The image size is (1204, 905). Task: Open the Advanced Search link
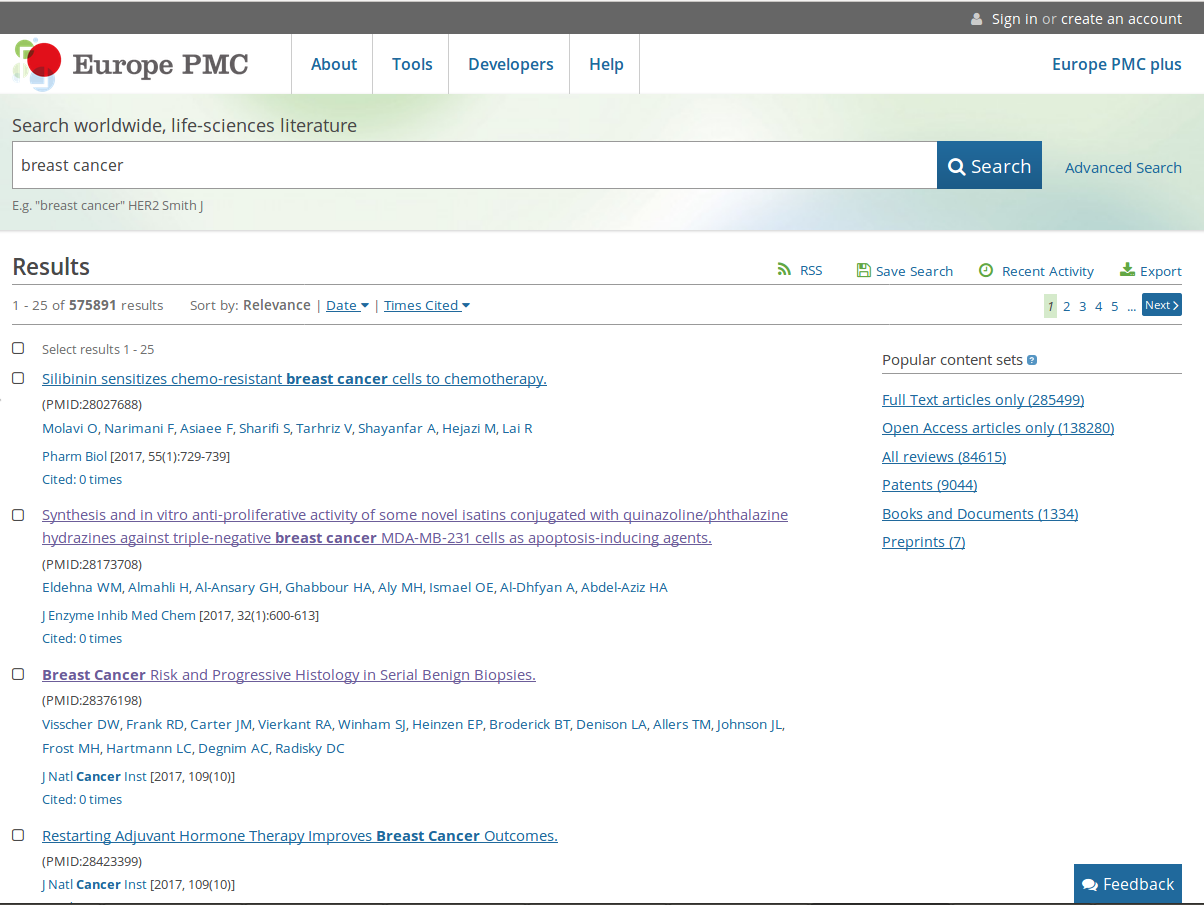pyautogui.click(x=1122, y=167)
